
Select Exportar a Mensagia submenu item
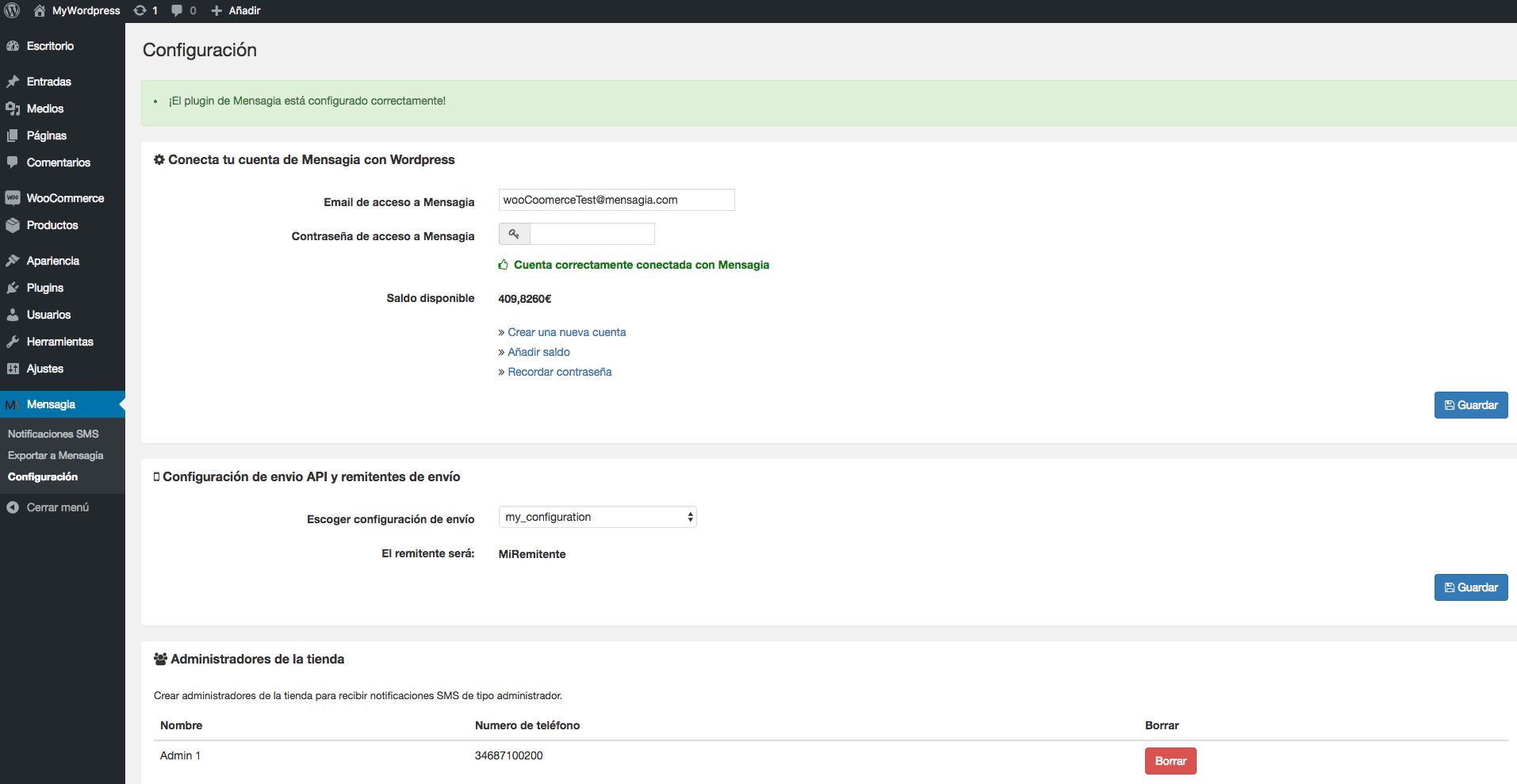click(56, 455)
